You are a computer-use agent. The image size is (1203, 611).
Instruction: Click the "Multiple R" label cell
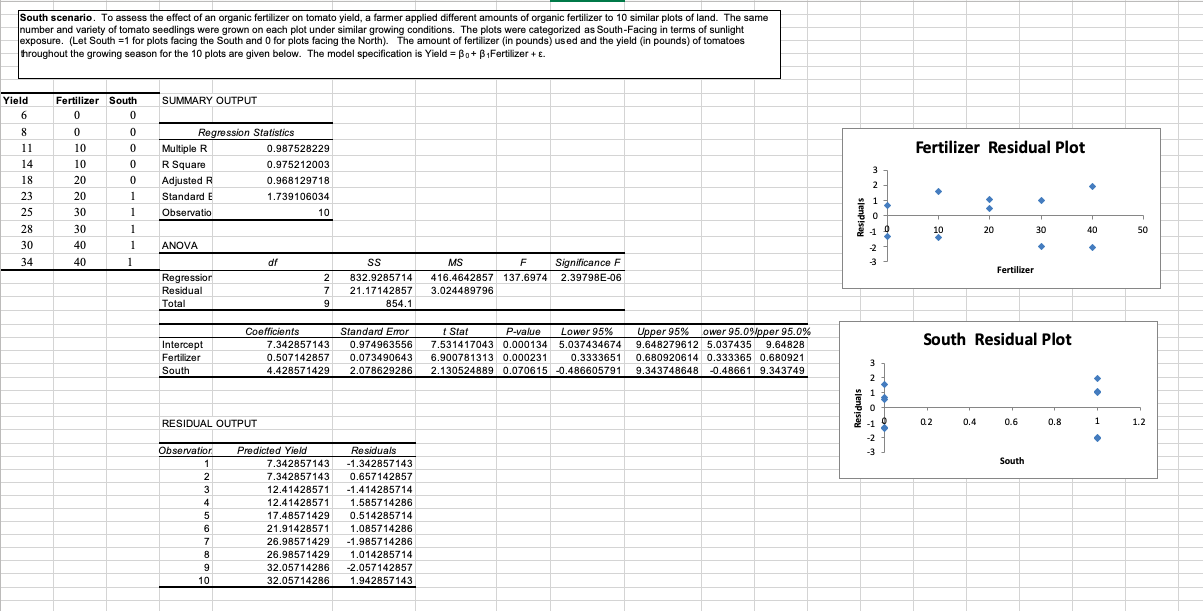click(x=184, y=148)
